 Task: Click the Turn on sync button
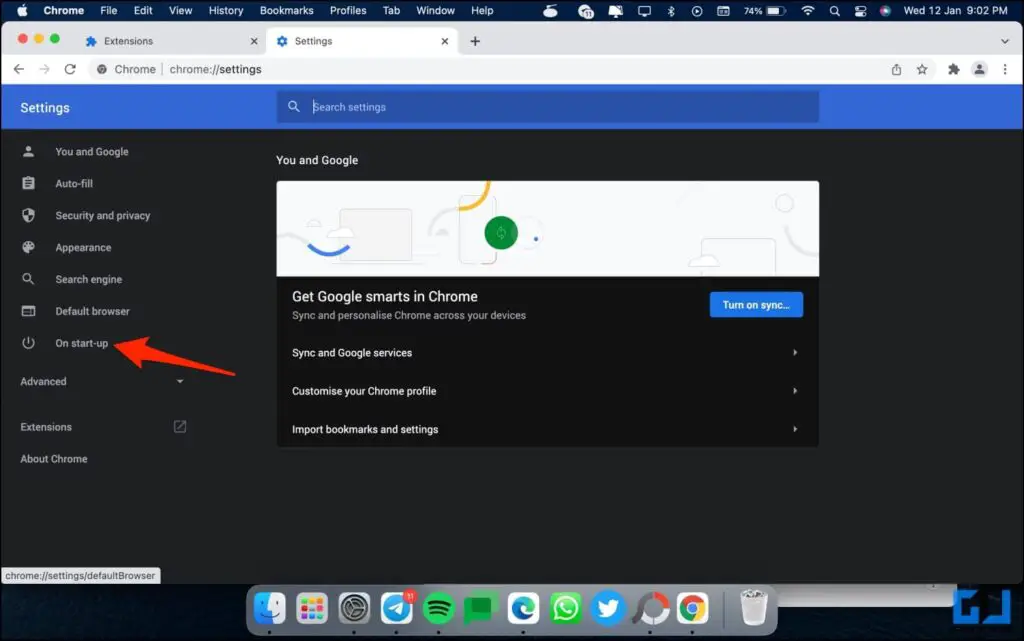[x=756, y=305]
